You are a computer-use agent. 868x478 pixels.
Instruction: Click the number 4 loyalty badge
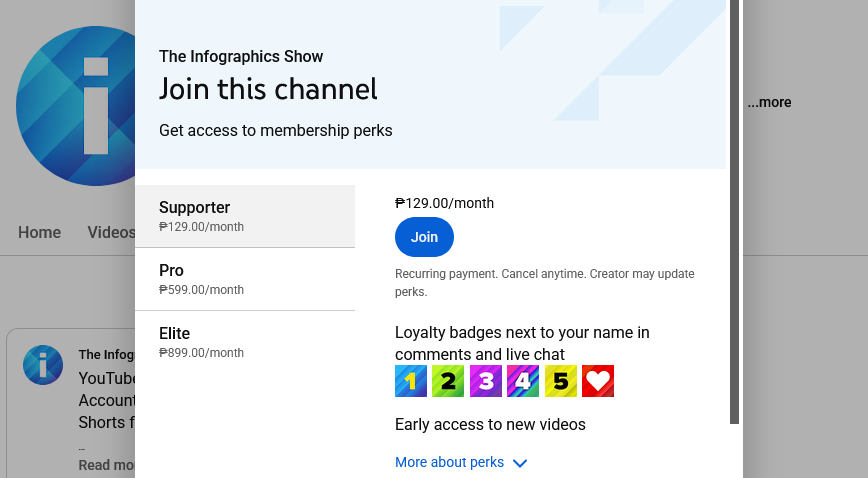pyautogui.click(x=523, y=381)
